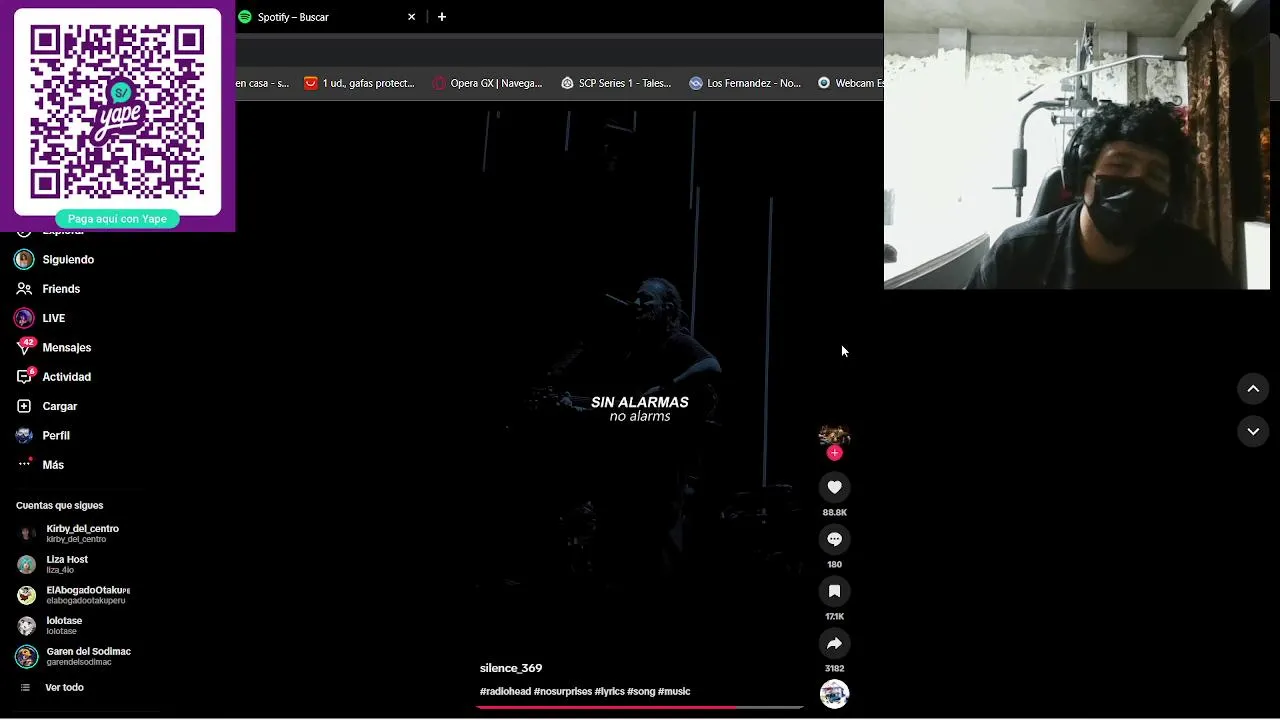
Task: Click the ElAbogadoOtakupe avatar
Action: 27,596
